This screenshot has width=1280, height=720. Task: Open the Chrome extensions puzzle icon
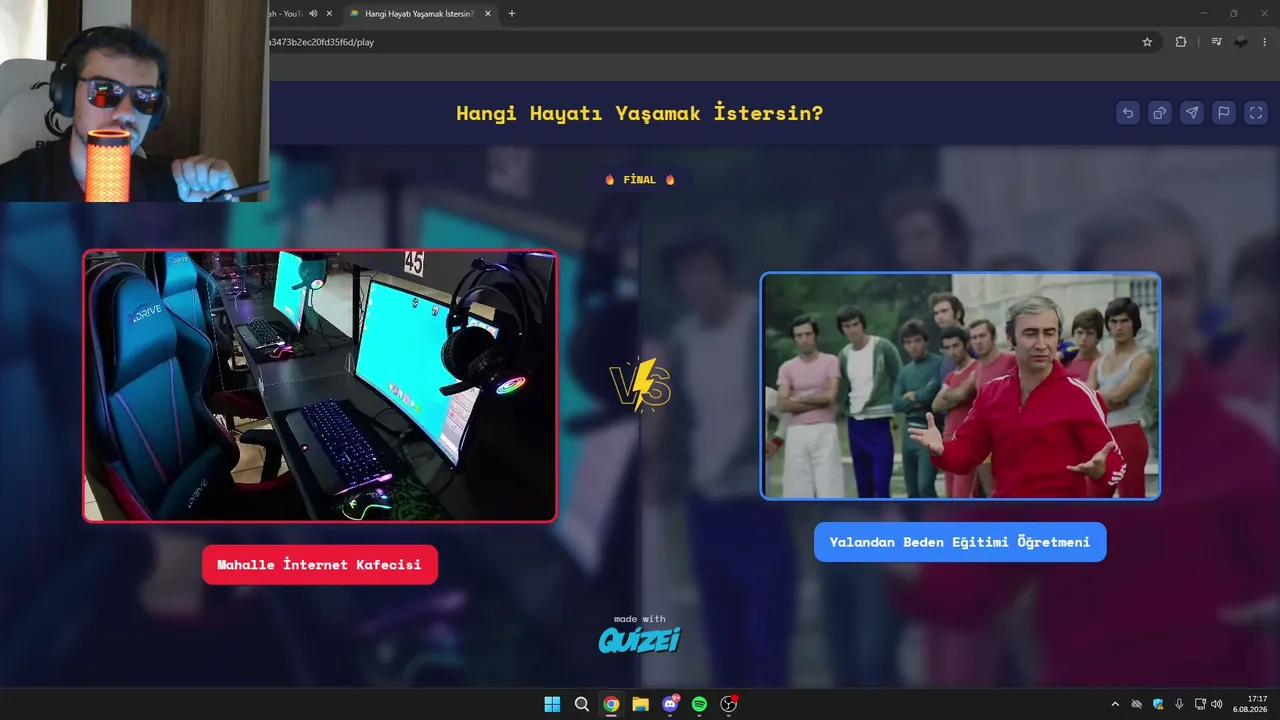1181,42
